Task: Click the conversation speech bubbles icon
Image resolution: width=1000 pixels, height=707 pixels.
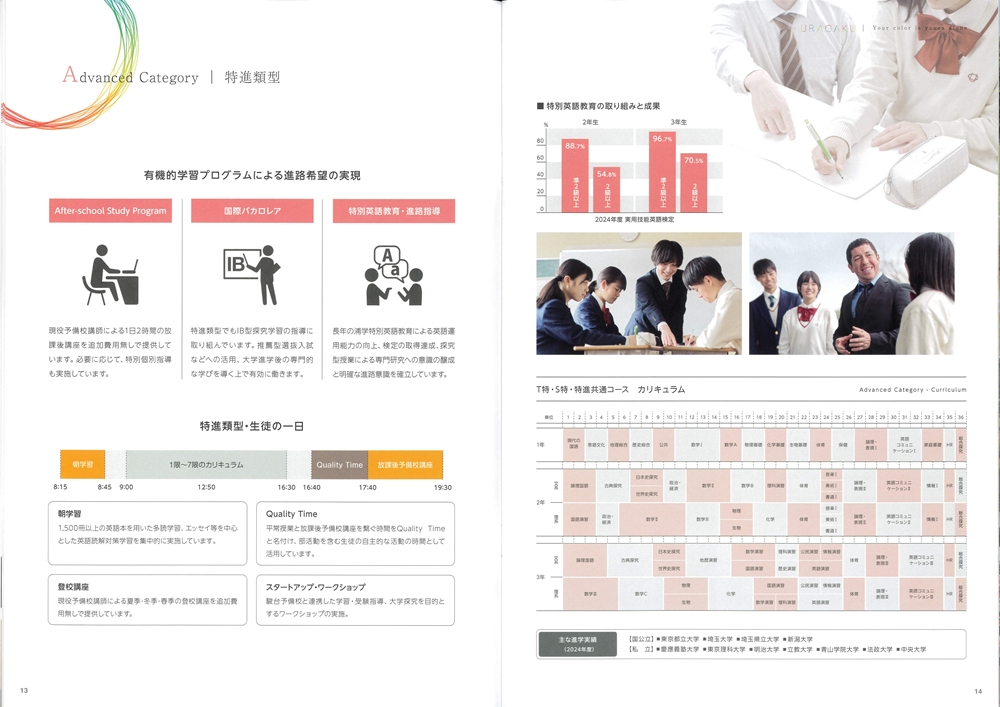Action: (393, 275)
